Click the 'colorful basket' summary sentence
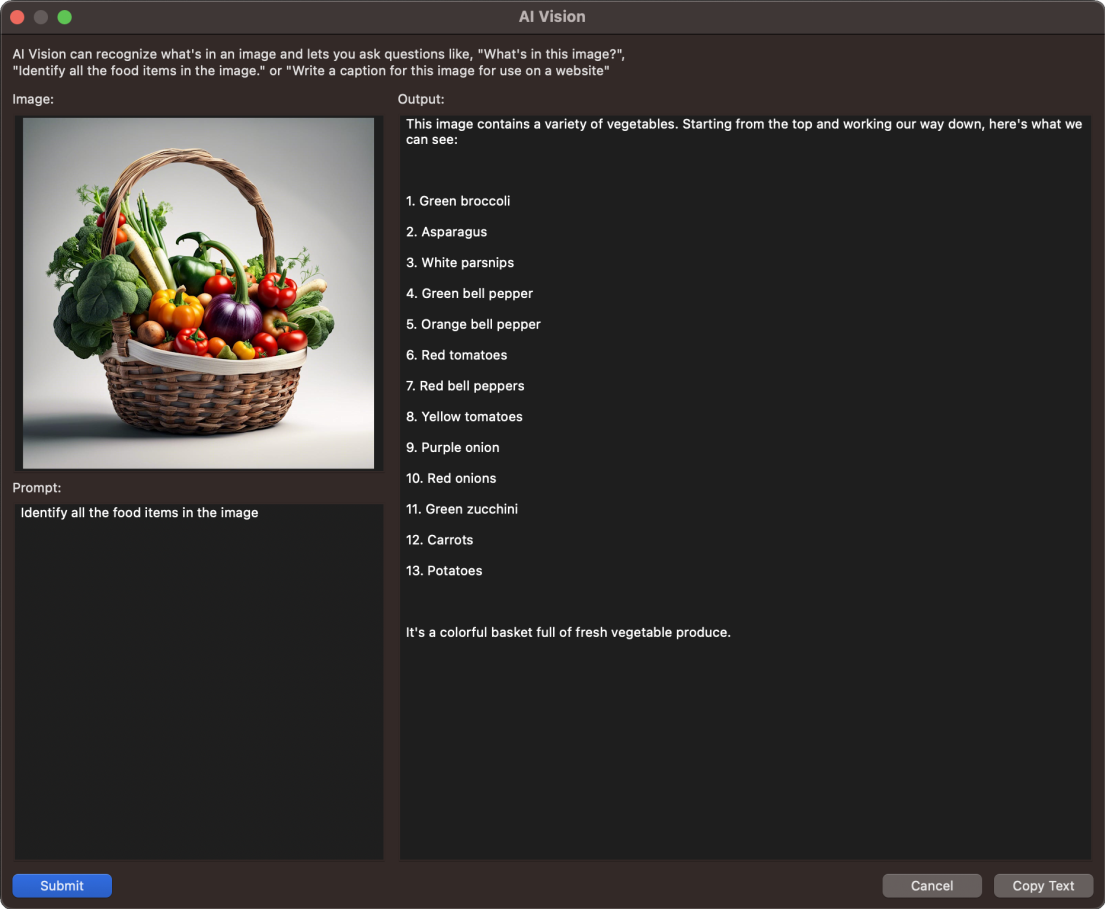 pyautogui.click(x=568, y=632)
